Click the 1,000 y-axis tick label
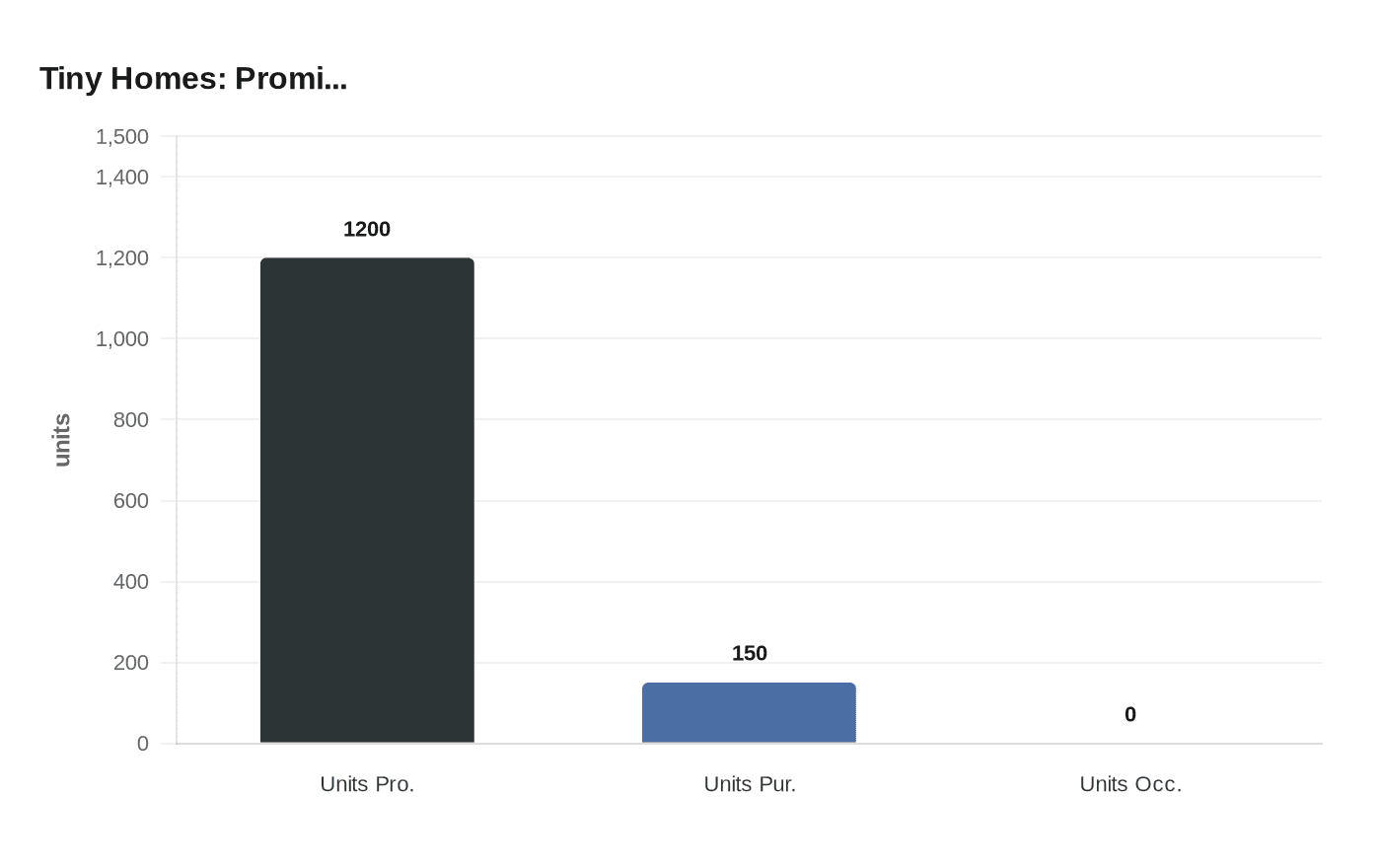Viewport: 1381px width, 868px height. point(122,338)
